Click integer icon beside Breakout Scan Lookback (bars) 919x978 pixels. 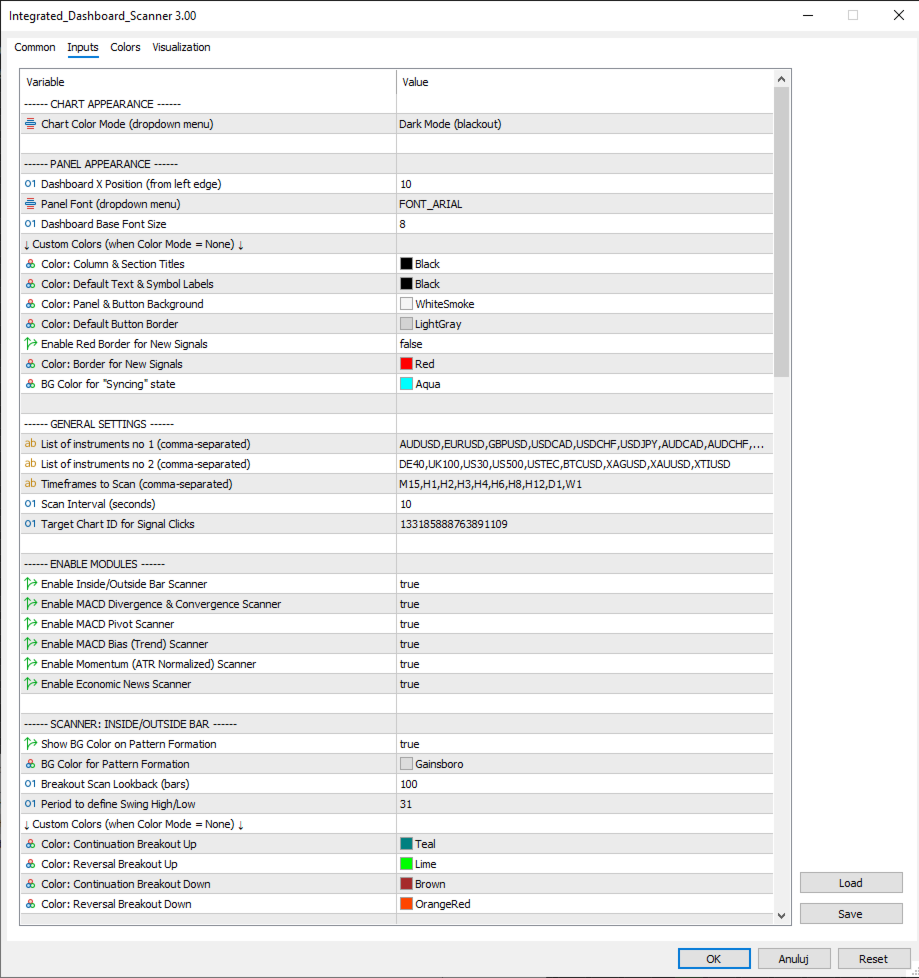[x=30, y=783]
